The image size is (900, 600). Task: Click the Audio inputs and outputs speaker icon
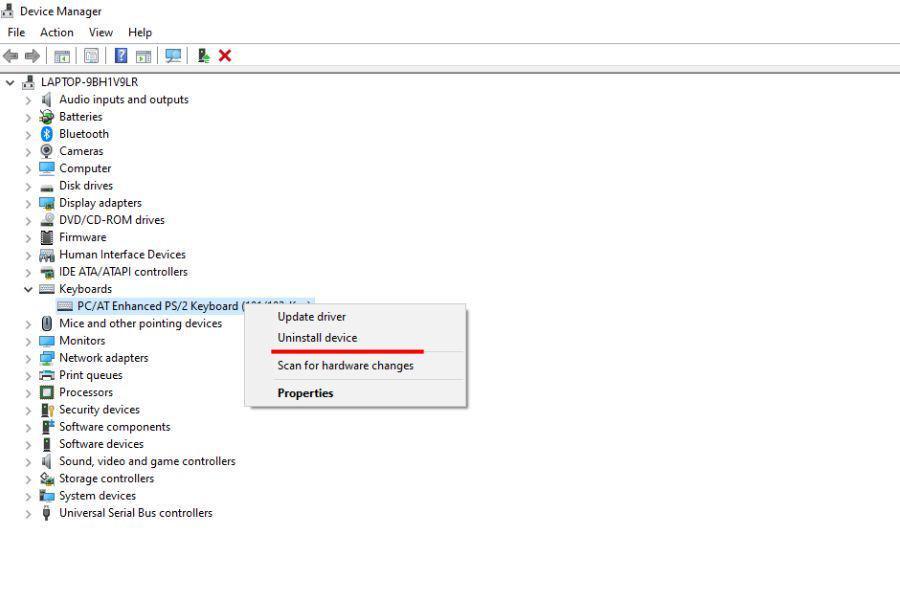coord(46,99)
